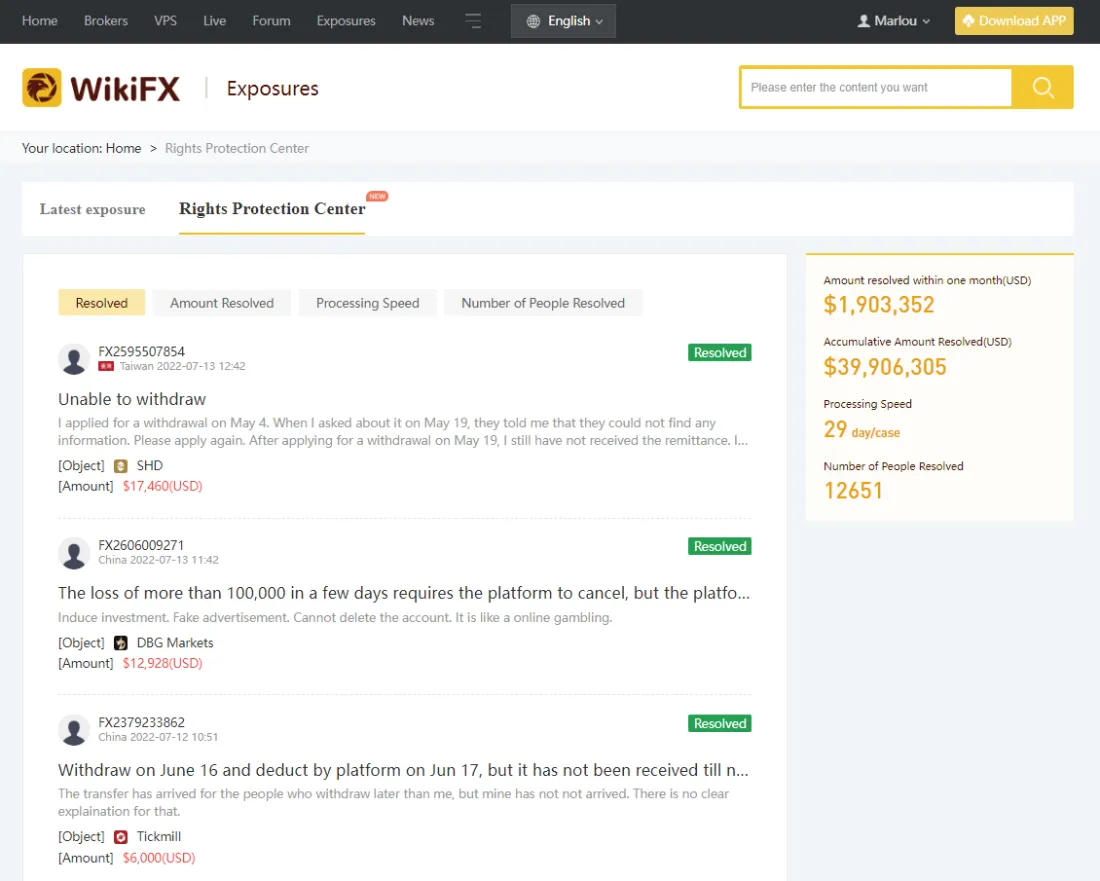Click the DBG Markets broker name
Screen dimensions: 1100x881
coord(175,643)
